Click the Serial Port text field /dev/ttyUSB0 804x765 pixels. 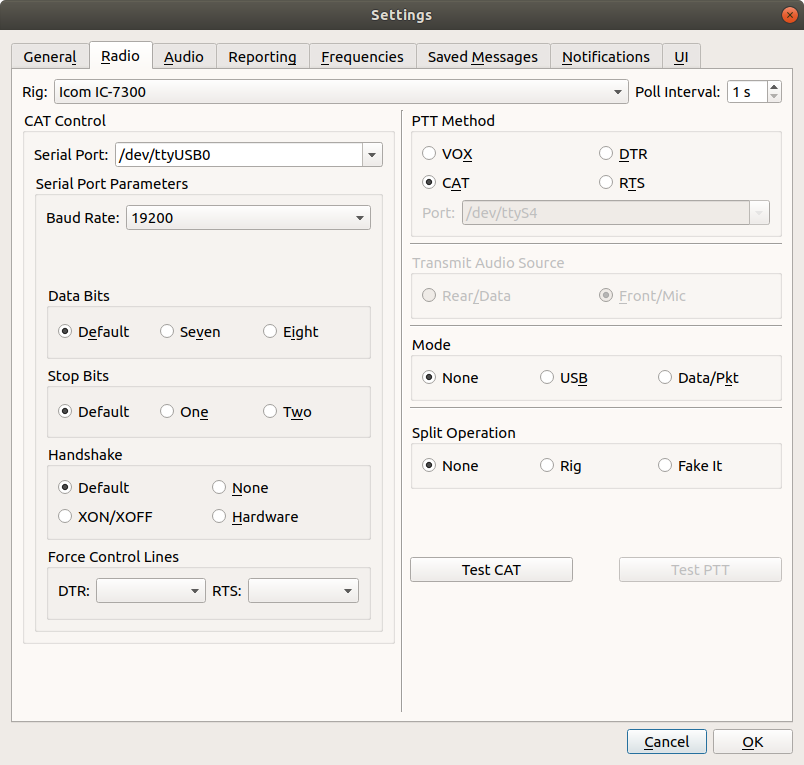tap(239, 155)
